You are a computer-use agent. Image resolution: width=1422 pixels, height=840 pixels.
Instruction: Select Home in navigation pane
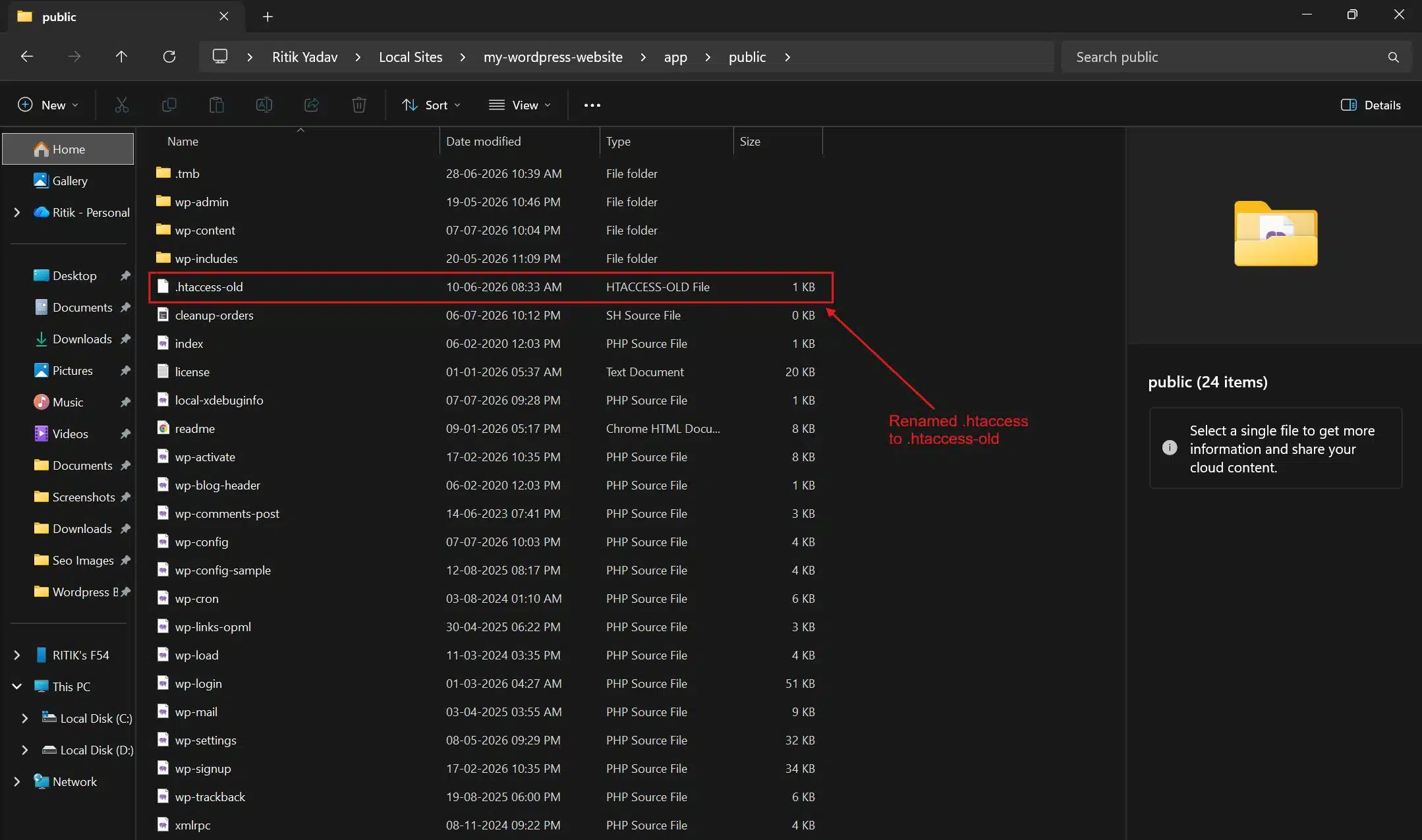point(68,149)
